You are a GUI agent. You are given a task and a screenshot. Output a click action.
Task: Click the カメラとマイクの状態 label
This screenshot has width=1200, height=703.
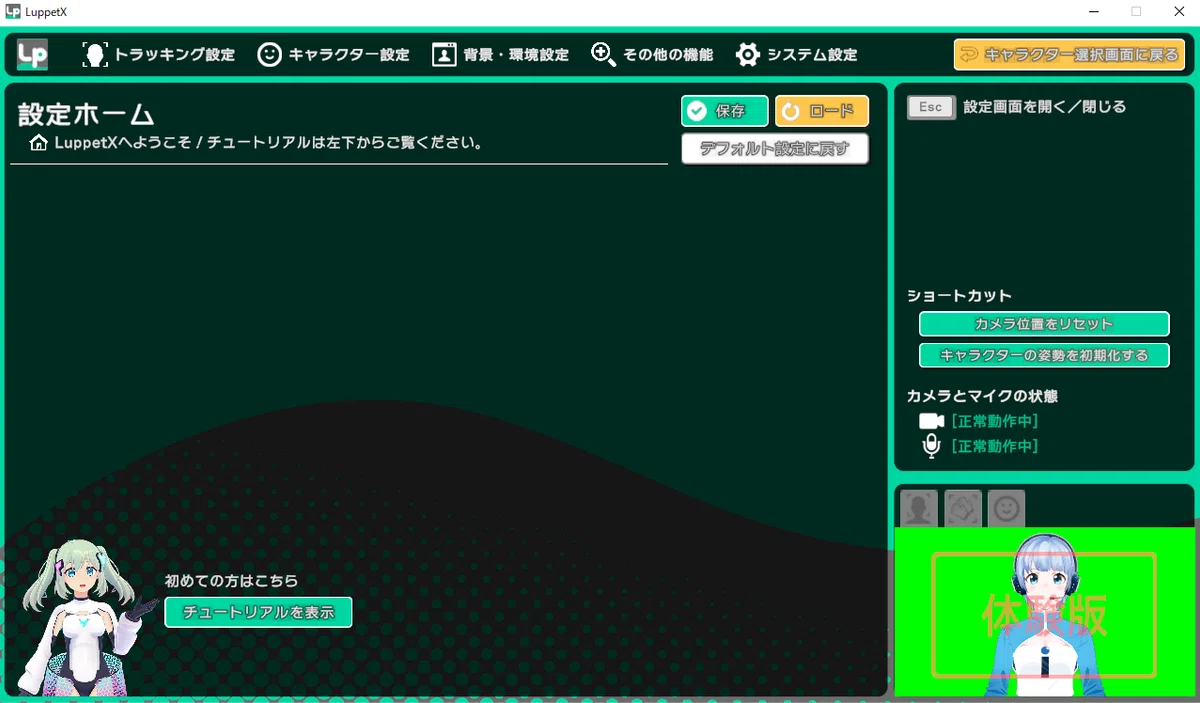coord(982,396)
